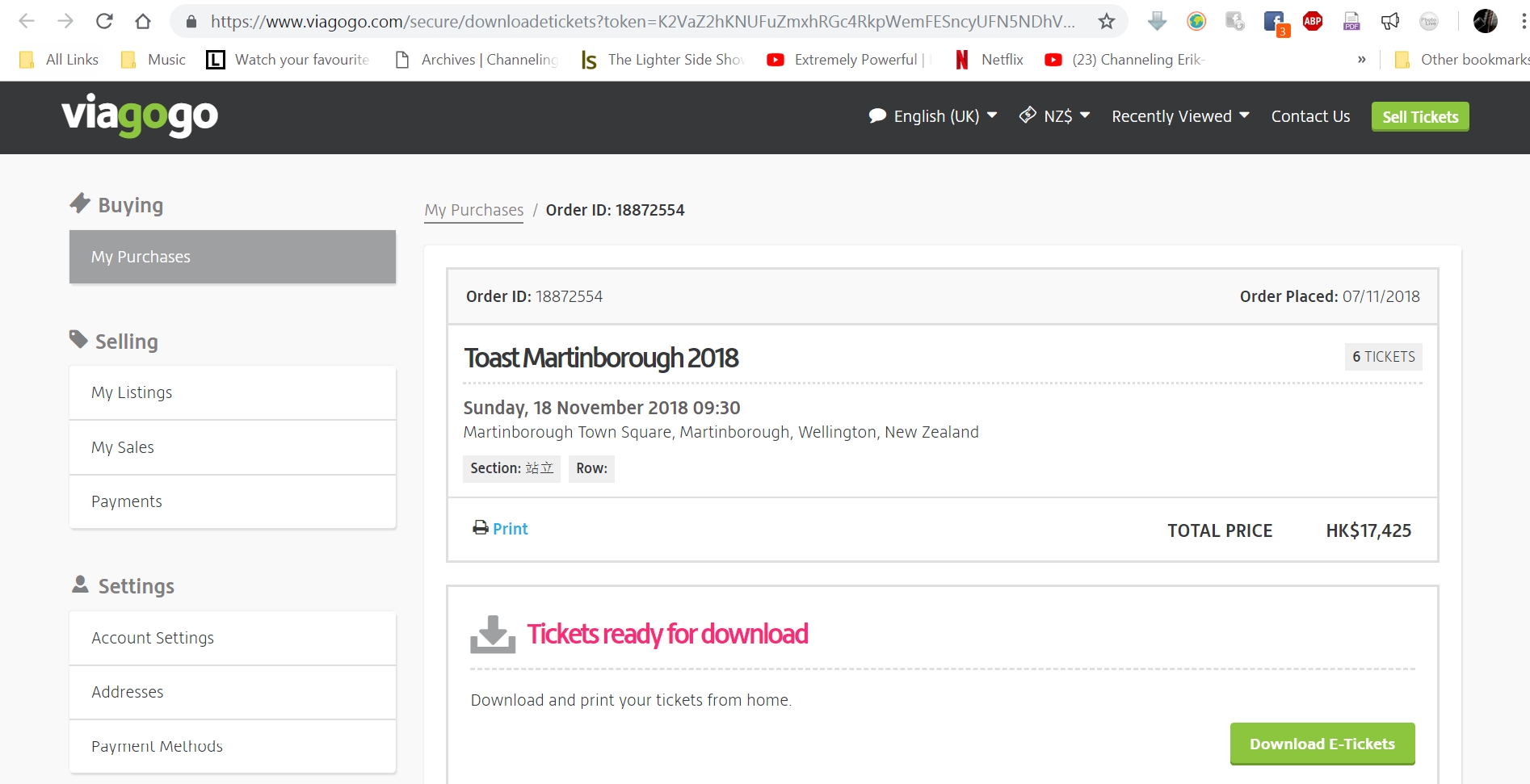The image size is (1530, 784).
Task: Click the Chrome profile avatar
Action: click(1486, 21)
